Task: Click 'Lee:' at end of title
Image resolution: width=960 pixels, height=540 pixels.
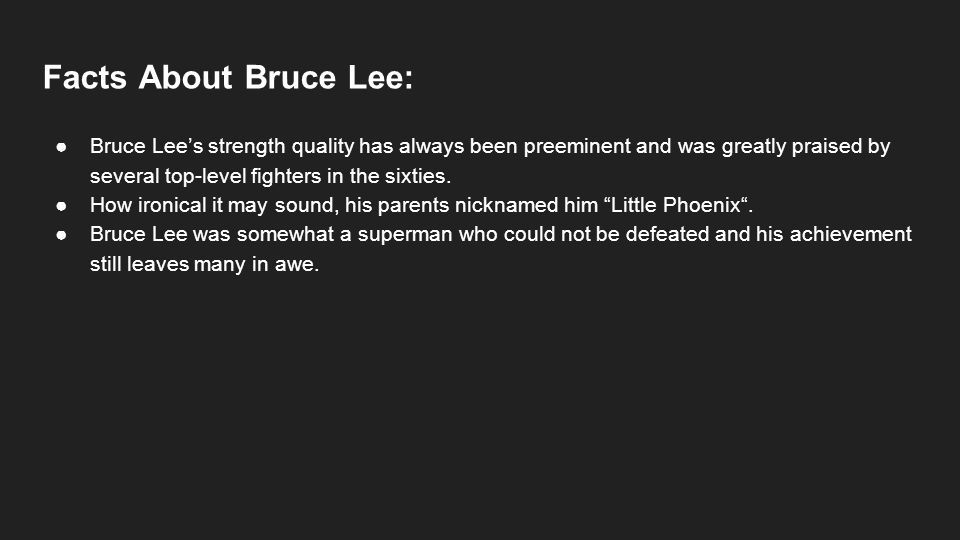Action: coord(380,78)
